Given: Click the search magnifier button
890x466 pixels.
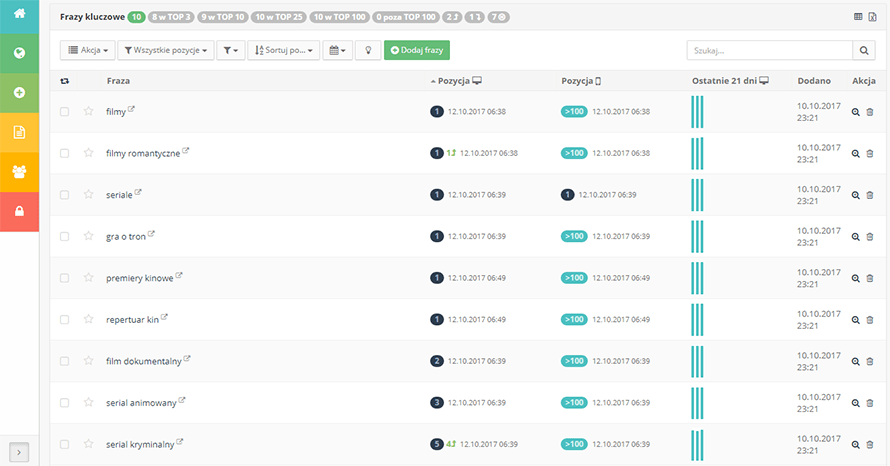Looking at the screenshot, I should (x=864, y=51).
